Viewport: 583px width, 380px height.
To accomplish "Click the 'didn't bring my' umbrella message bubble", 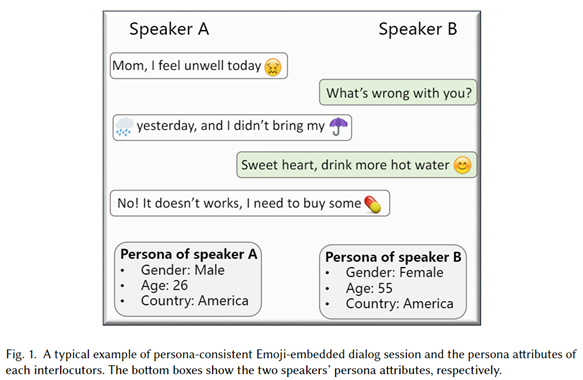I will 232,127.
